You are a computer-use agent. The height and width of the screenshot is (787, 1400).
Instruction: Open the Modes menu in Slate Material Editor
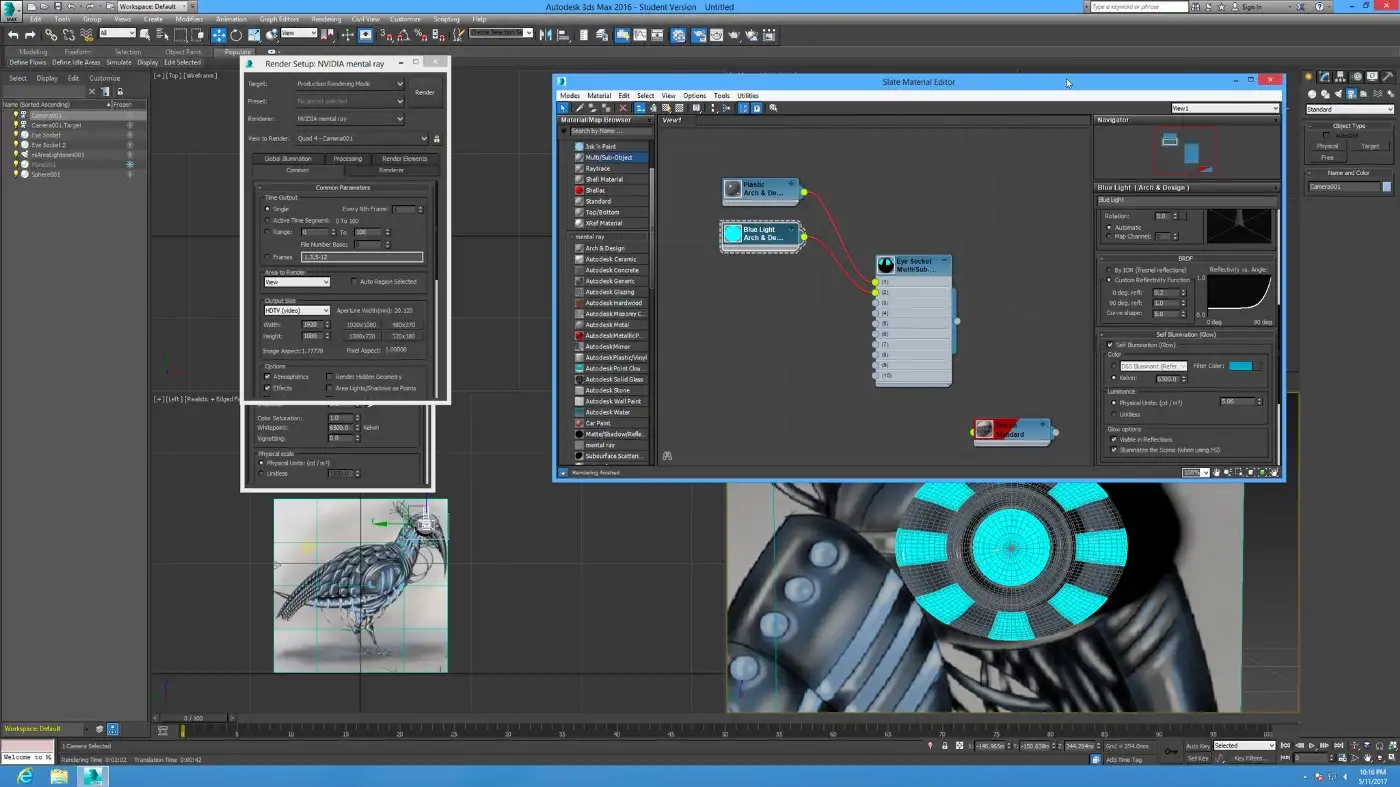tap(569, 96)
